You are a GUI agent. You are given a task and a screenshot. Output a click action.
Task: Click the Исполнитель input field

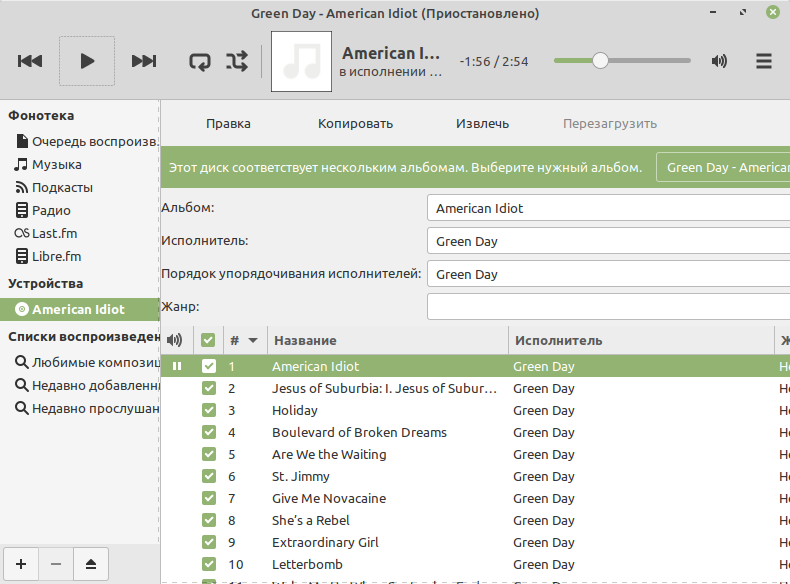(x=609, y=241)
